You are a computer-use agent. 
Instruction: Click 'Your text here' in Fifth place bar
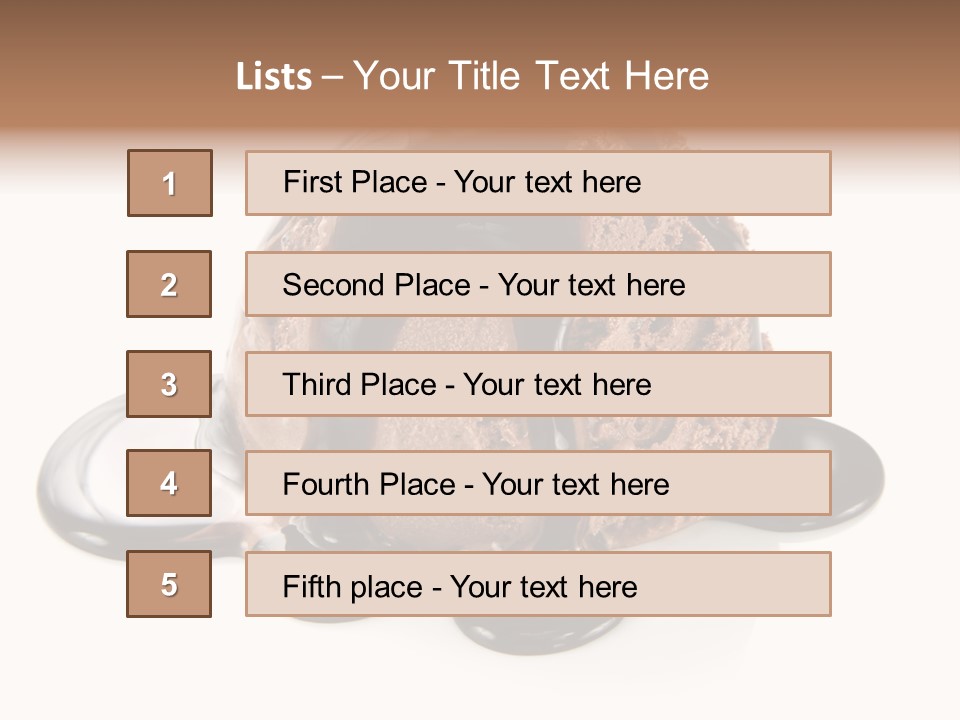pos(544,586)
